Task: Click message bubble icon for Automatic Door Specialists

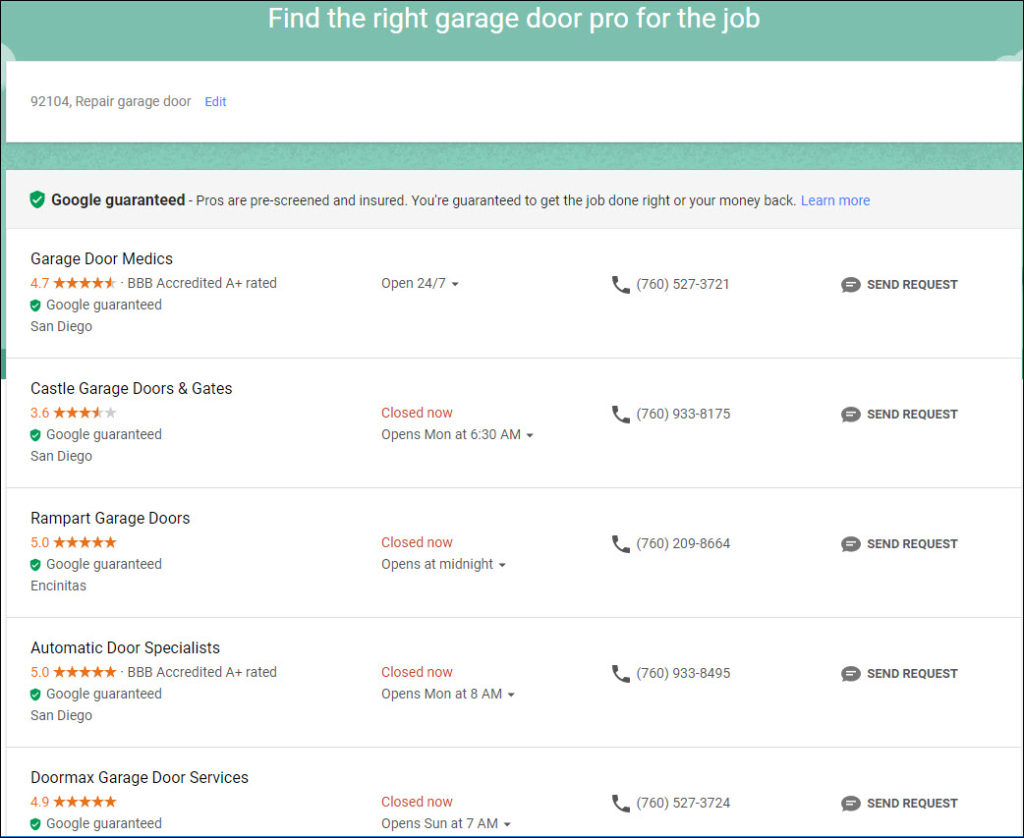Action: [850, 673]
